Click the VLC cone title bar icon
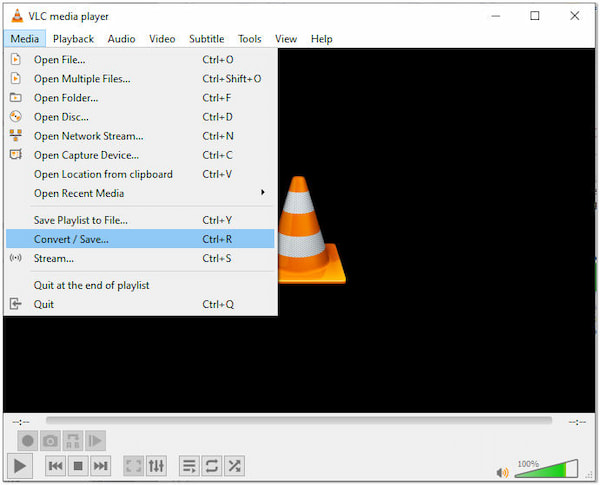This screenshot has width=600, height=485. (x=17, y=16)
